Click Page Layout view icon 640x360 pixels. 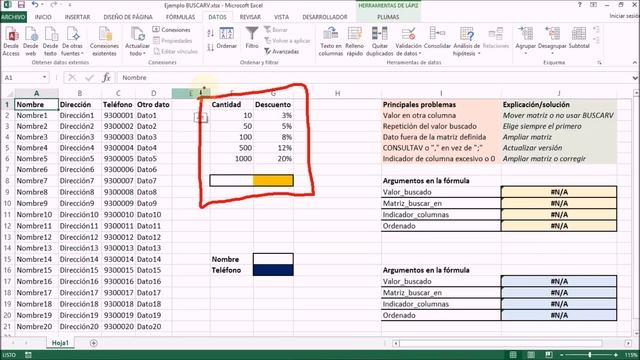[x=531, y=355]
